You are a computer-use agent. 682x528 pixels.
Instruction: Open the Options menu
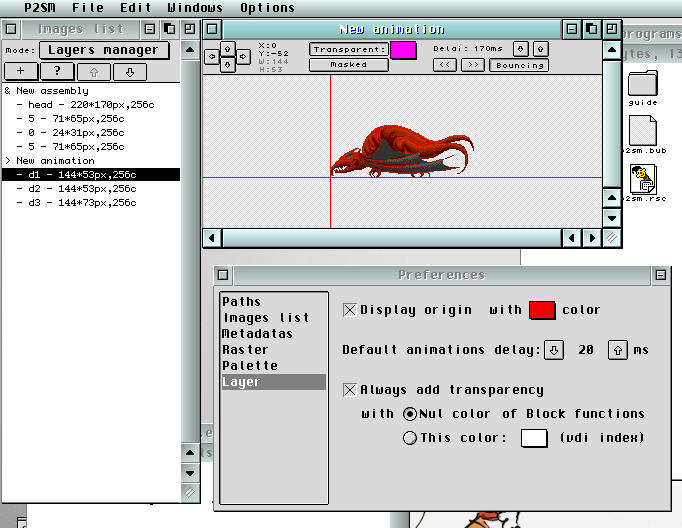[x=267, y=8]
